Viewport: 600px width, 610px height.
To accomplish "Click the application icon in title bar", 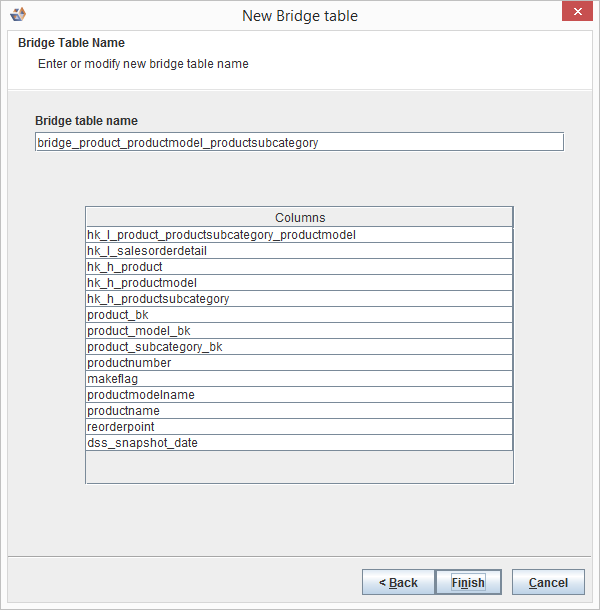I will [x=17, y=15].
